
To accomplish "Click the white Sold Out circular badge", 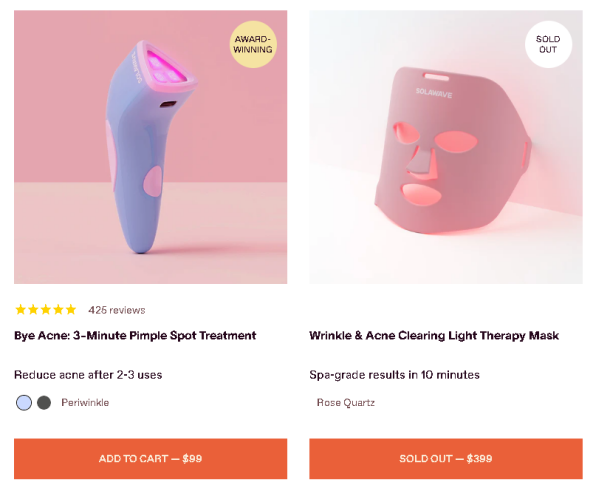I will point(548,44).
